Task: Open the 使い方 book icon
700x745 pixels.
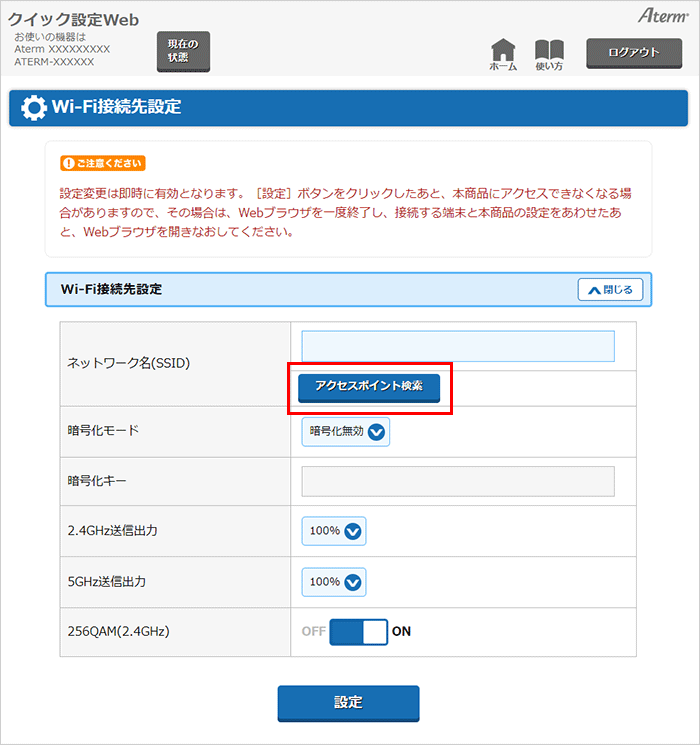Action: (x=549, y=54)
